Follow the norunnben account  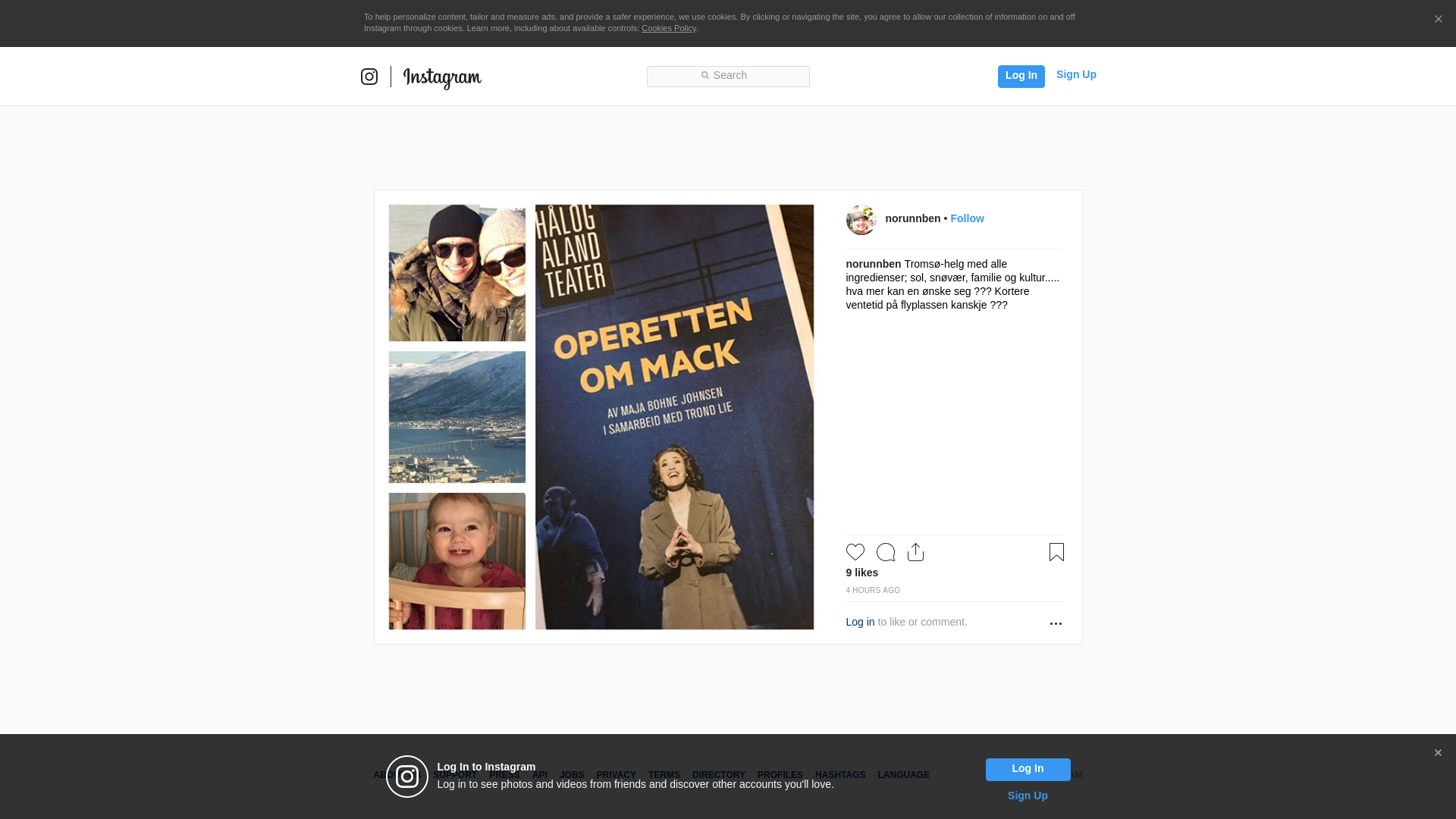click(967, 218)
